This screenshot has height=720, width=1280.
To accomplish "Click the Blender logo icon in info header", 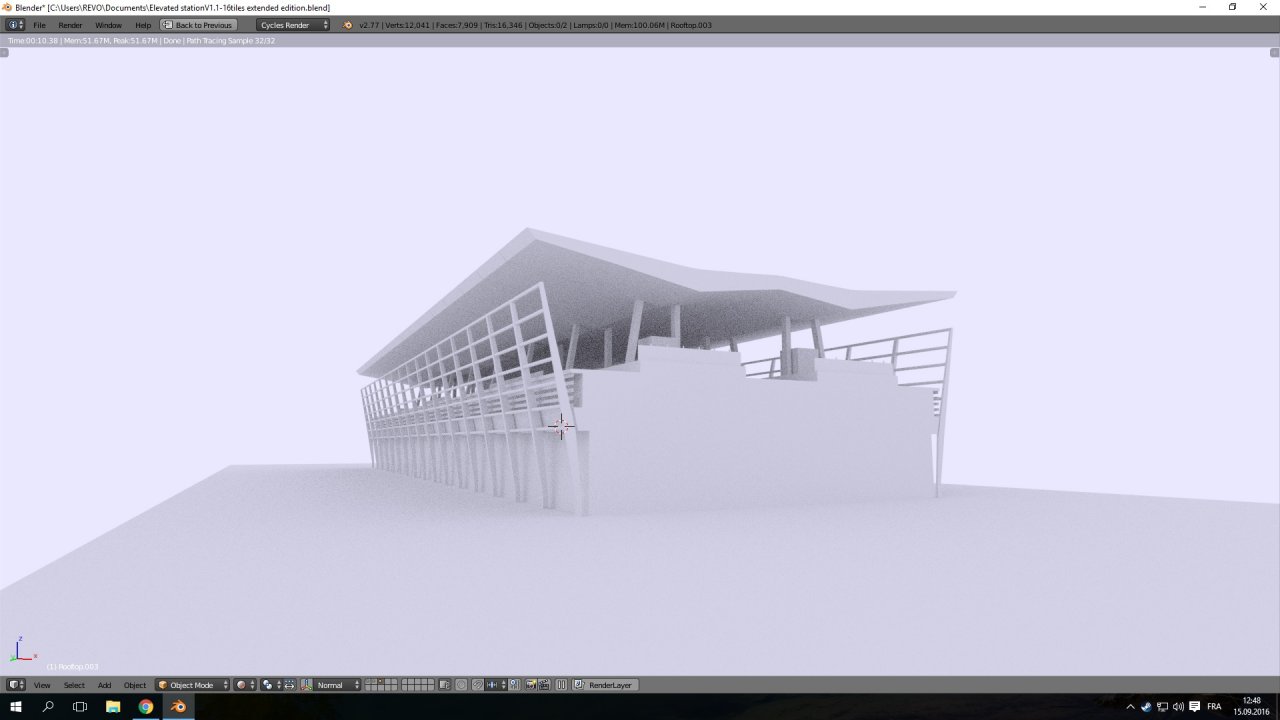I will [x=348, y=25].
